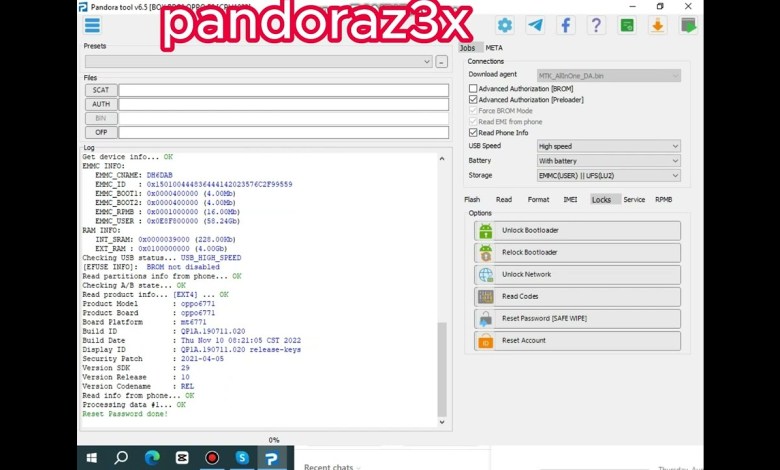
Task: Click the Unlock Network button
Action: (x=577, y=275)
